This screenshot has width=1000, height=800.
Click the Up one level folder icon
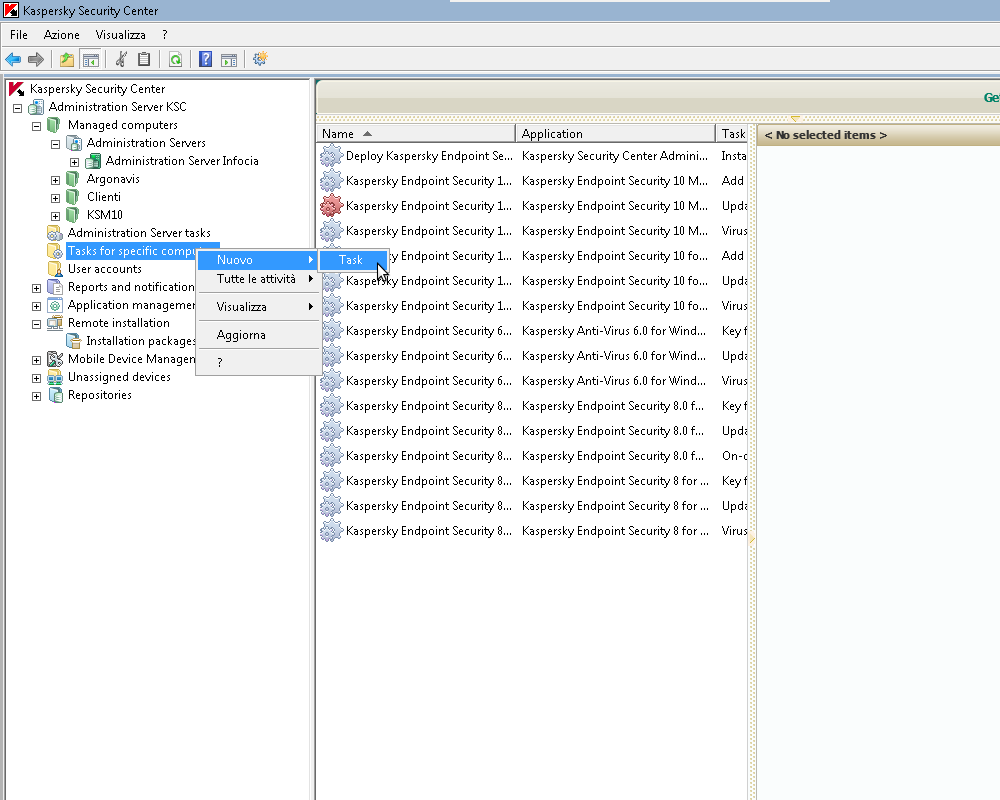pyautogui.click(x=67, y=60)
